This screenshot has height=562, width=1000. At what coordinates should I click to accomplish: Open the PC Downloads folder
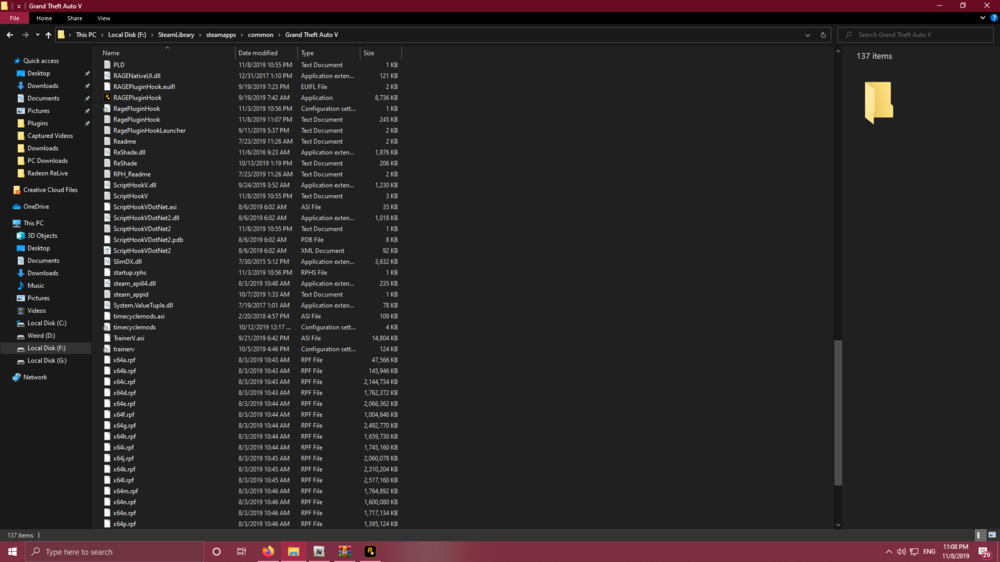47,161
